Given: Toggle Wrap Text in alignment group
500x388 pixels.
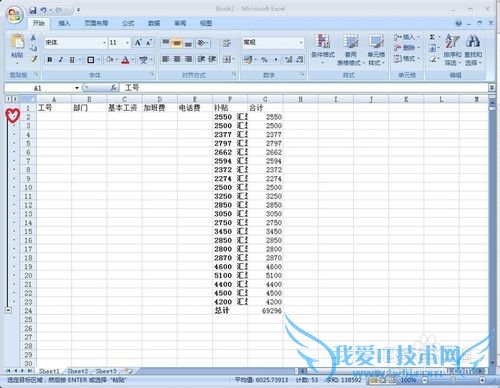Looking at the screenshot, I should pos(227,43).
